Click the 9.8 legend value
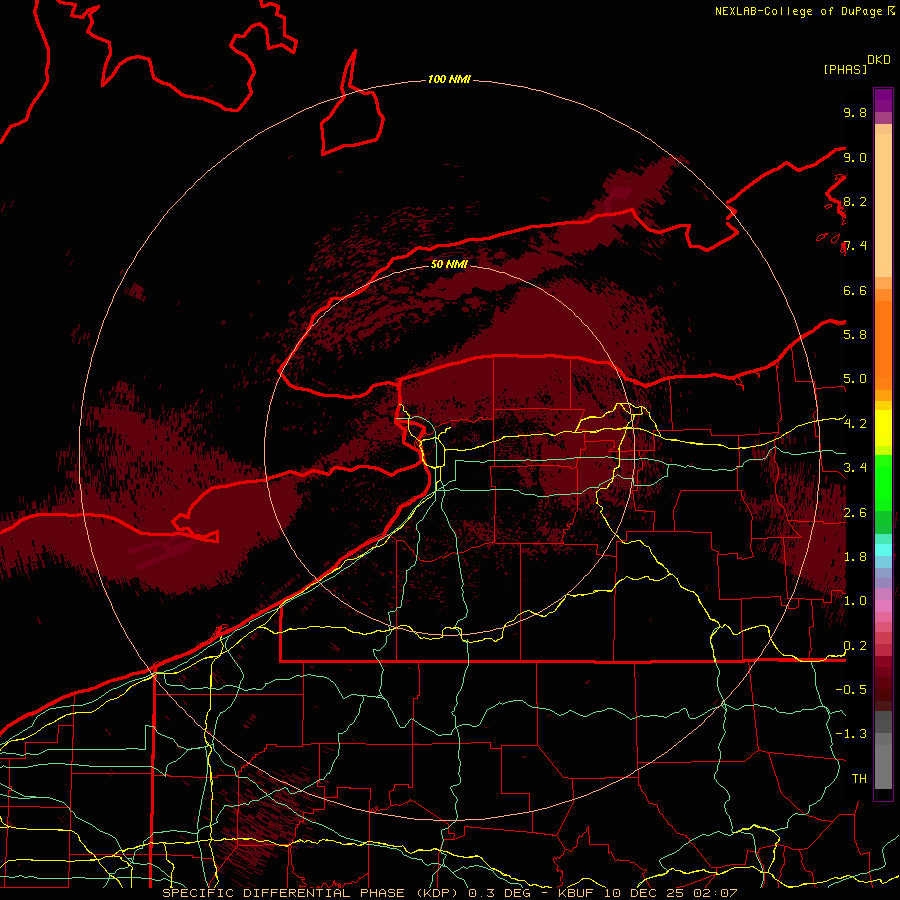Viewport: 900px width, 900px height. (855, 112)
